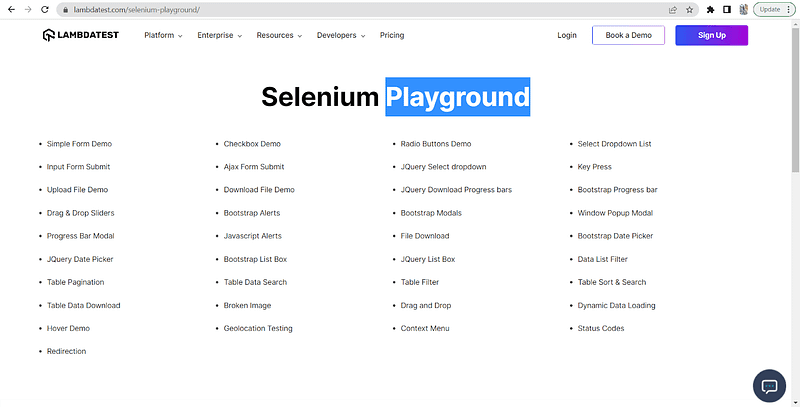Image resolution: width=800 pixels, height=407 pixels.
Task: Open Download File Demo
Action: tap(259, 190)
